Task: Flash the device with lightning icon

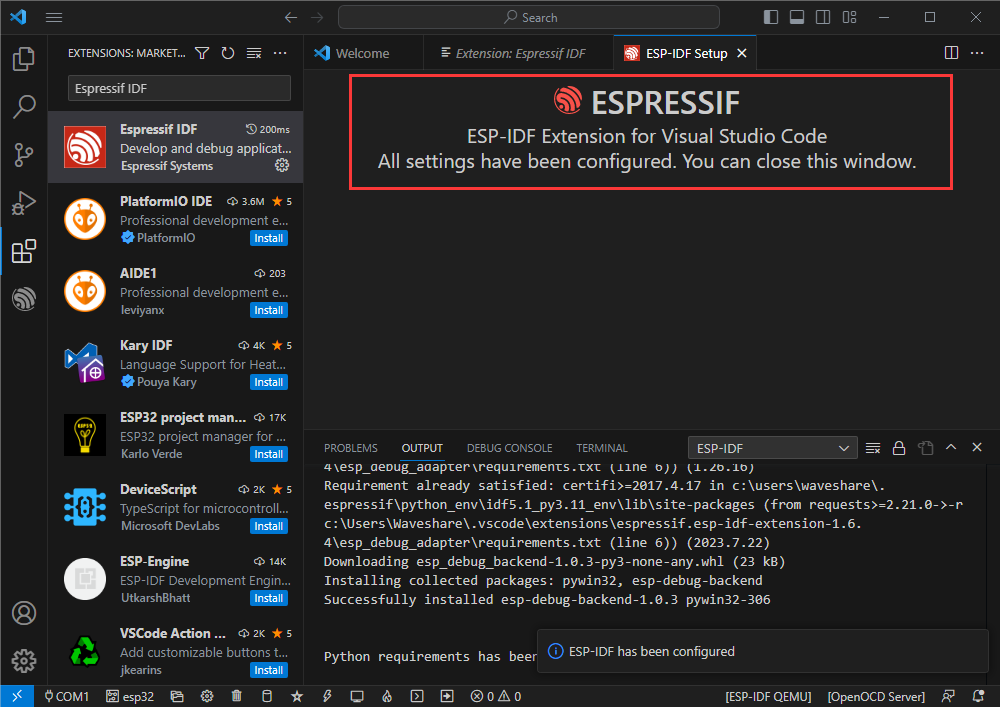Action: point(327,696)
